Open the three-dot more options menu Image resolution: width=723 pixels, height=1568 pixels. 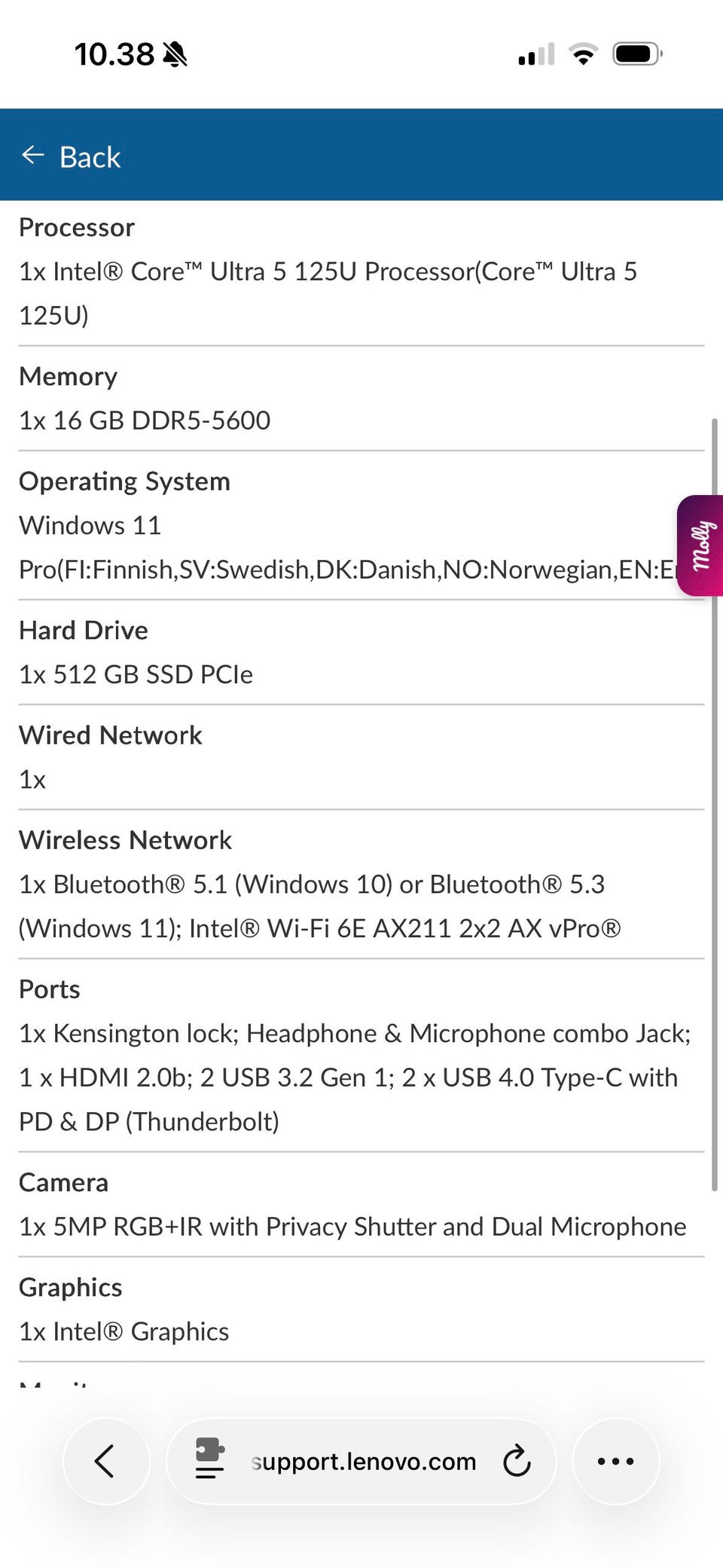615,1461
